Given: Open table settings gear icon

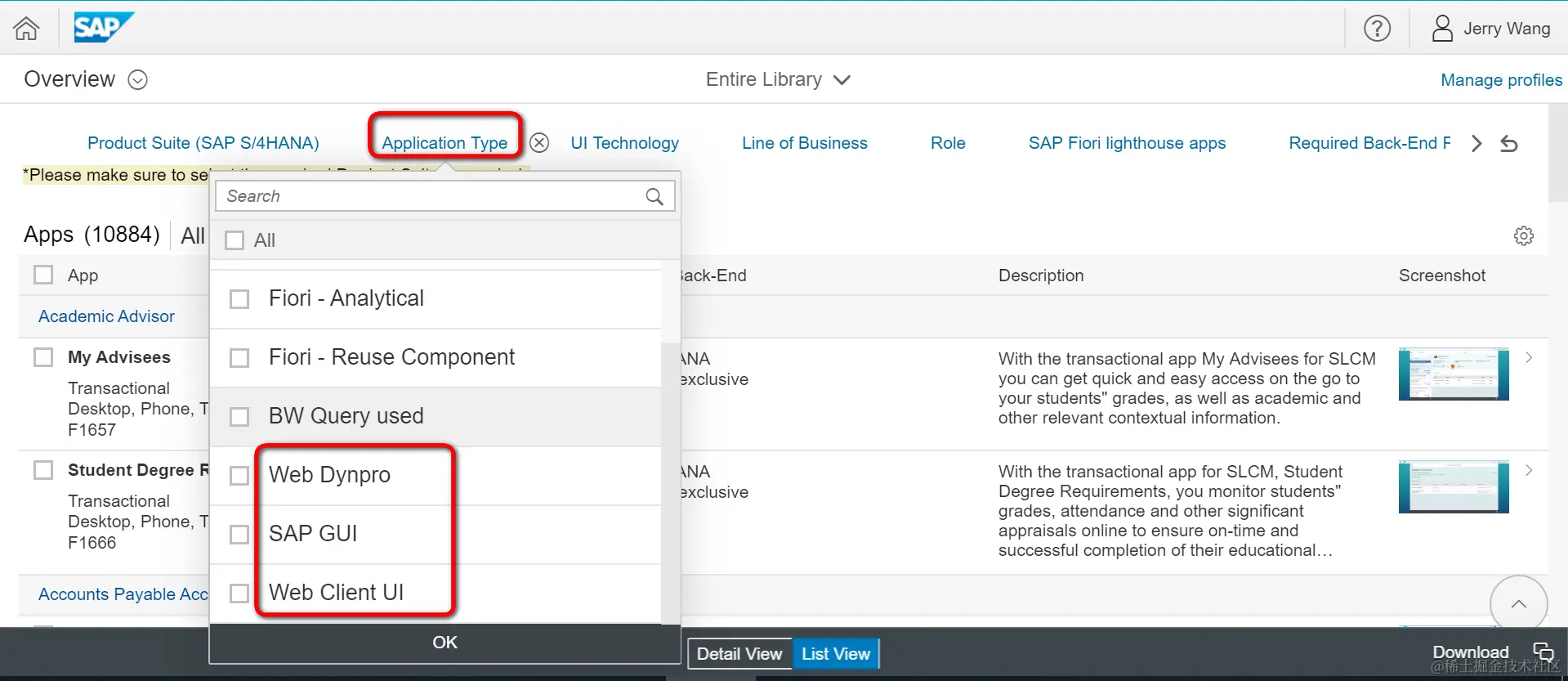Looking at the screenshot, I should (1524, 235).
